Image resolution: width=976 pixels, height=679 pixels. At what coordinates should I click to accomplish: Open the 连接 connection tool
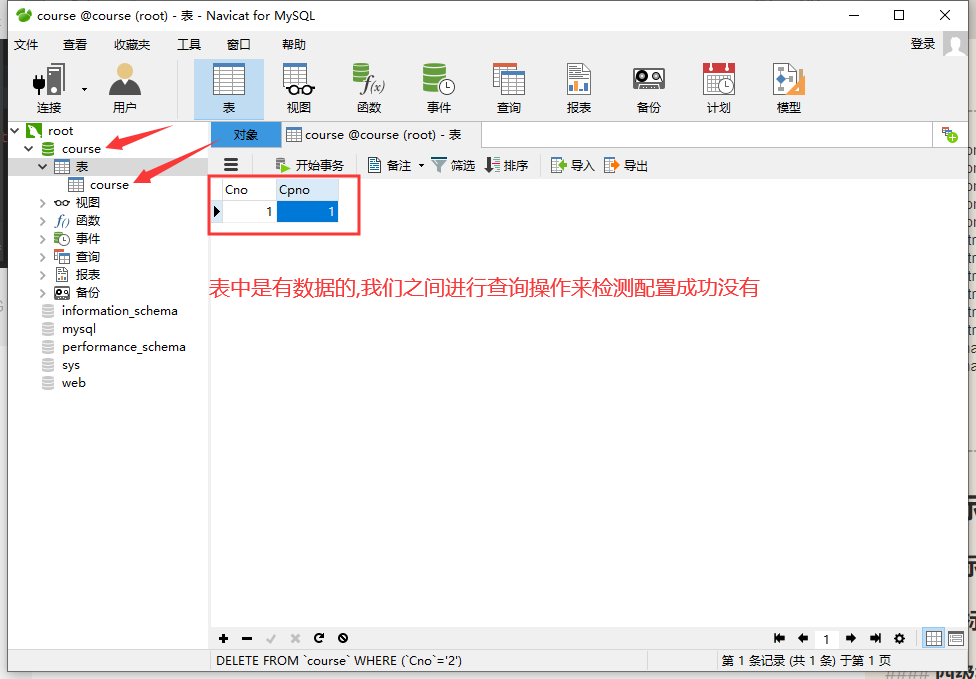point(49,88)
